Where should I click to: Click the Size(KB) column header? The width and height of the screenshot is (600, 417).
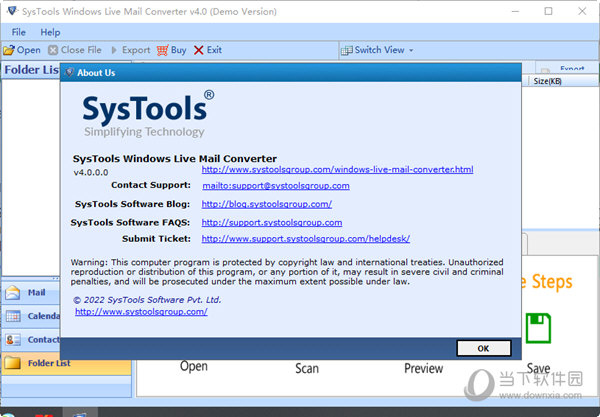click(x=547, y=81)
